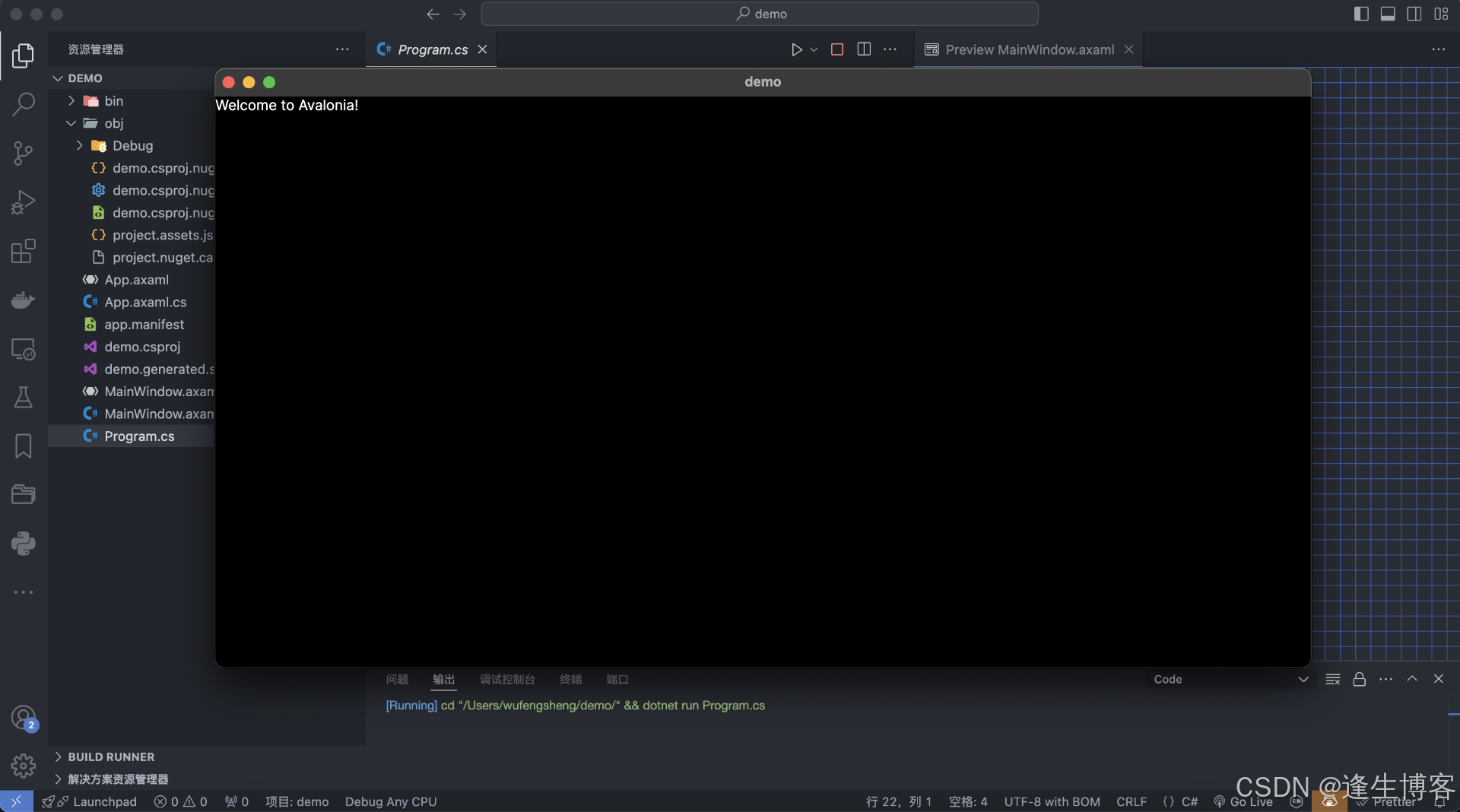The image size is (1460, 812).
Task: Open more actions in preview editor group
Action: tap(1439, 49)
